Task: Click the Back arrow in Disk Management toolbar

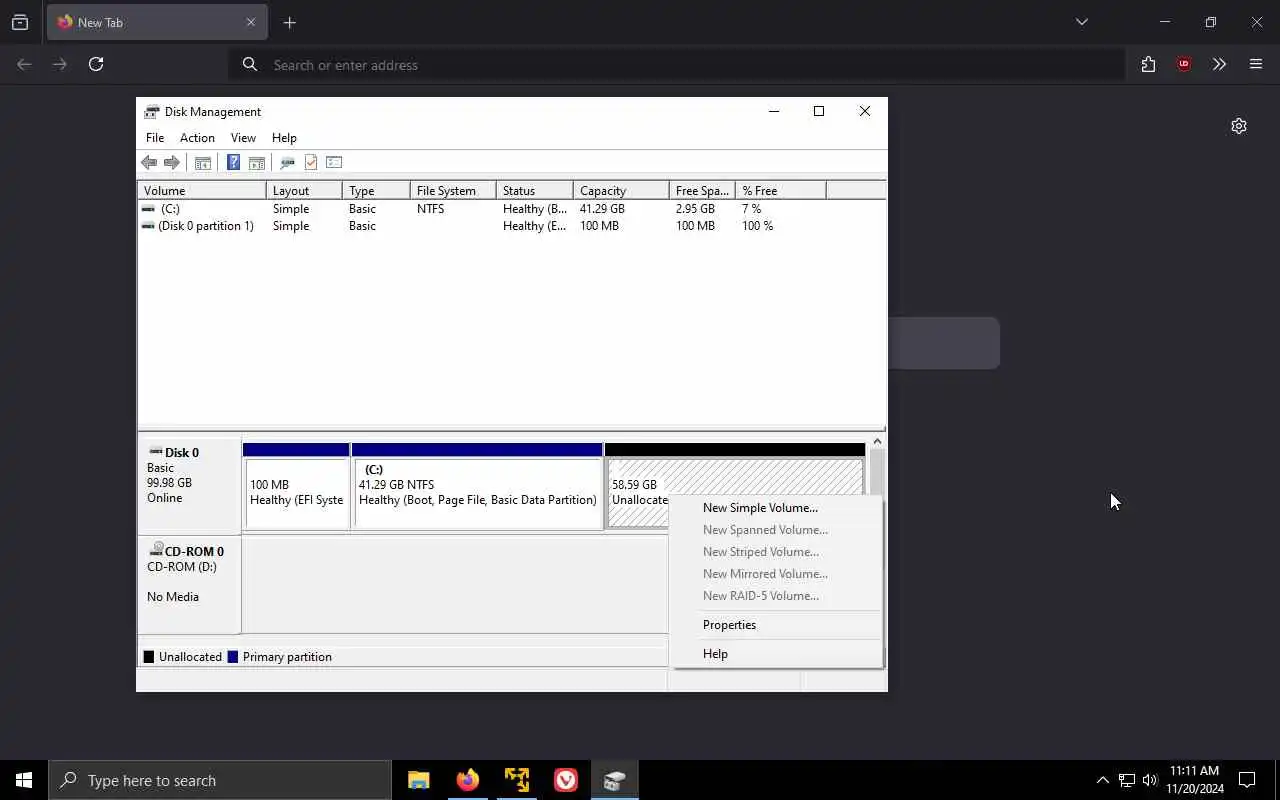Action: pos(149,162)
